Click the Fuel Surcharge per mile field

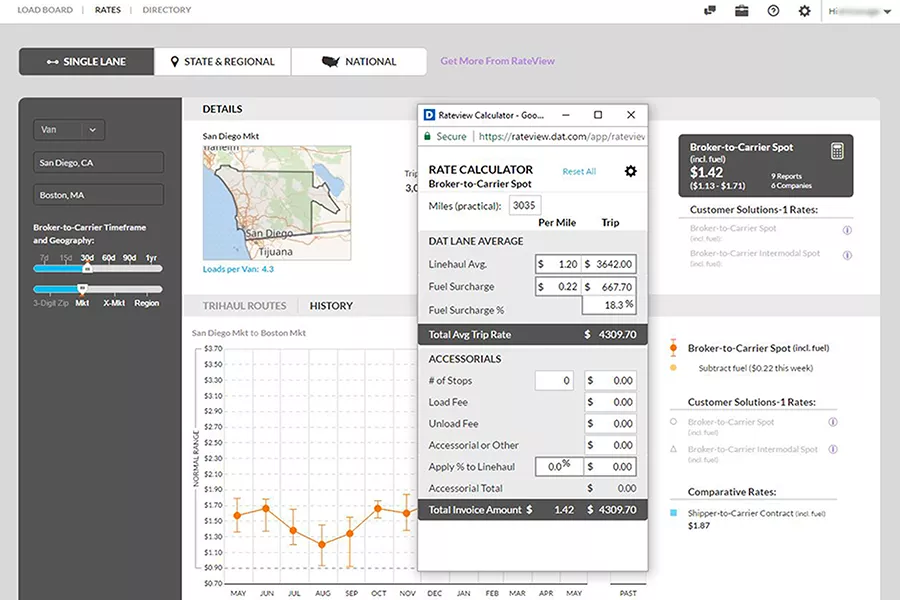click(x=558, y=287)
